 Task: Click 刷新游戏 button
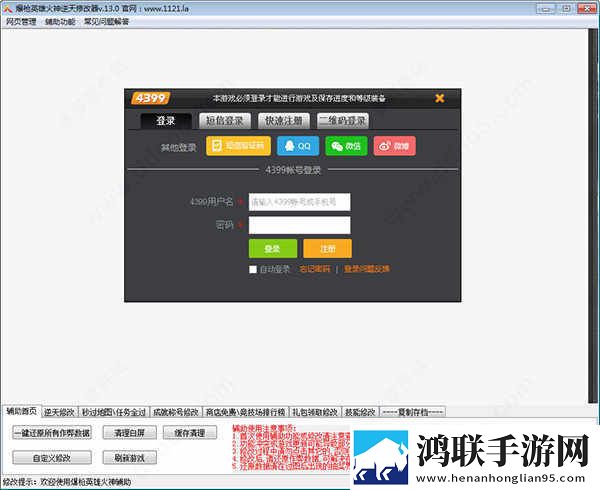click(130, 457)
